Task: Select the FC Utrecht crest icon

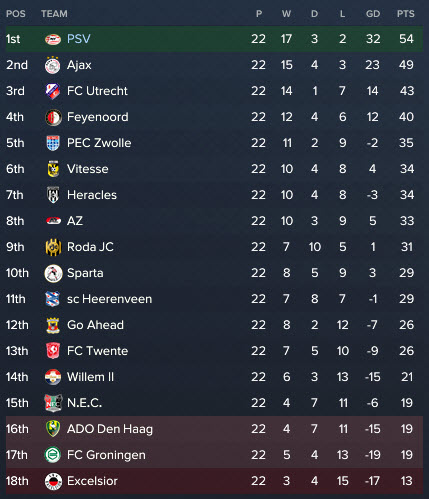Action: point(53,91)
